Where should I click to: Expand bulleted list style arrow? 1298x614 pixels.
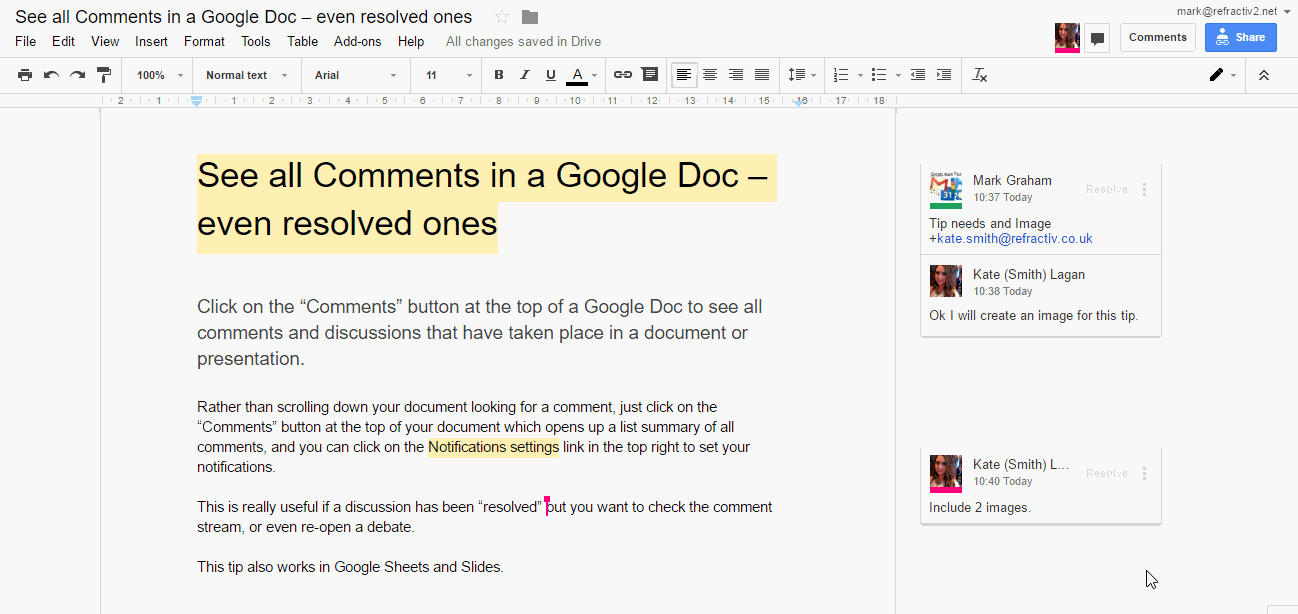(898, 76)
